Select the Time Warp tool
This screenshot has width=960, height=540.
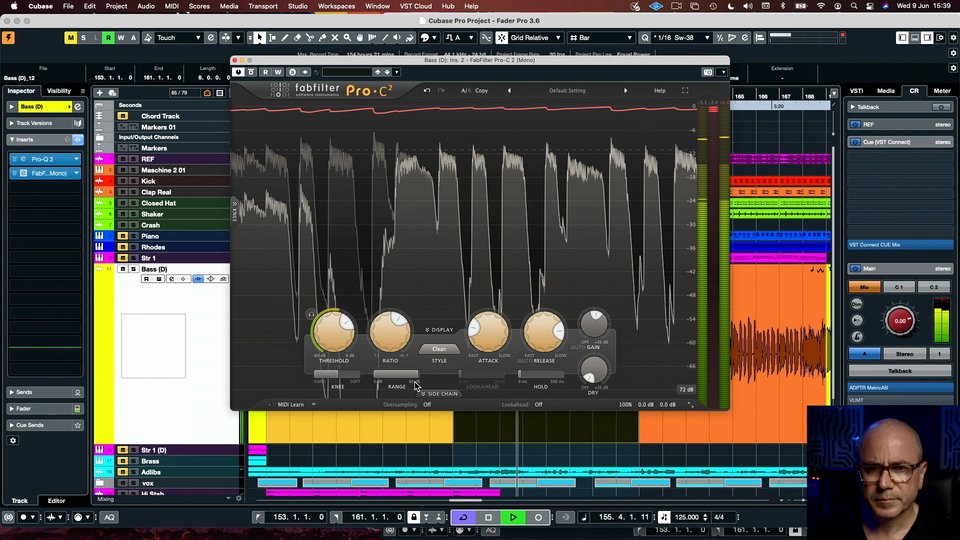(372, 38)
